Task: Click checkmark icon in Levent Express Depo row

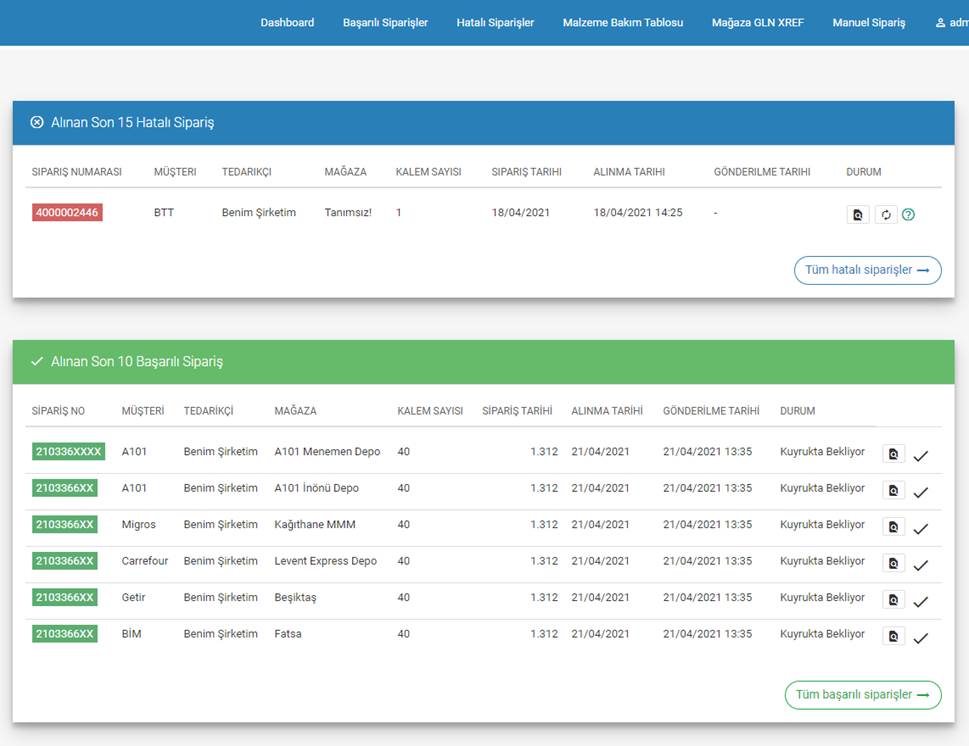Action: [x=921, y=566]
